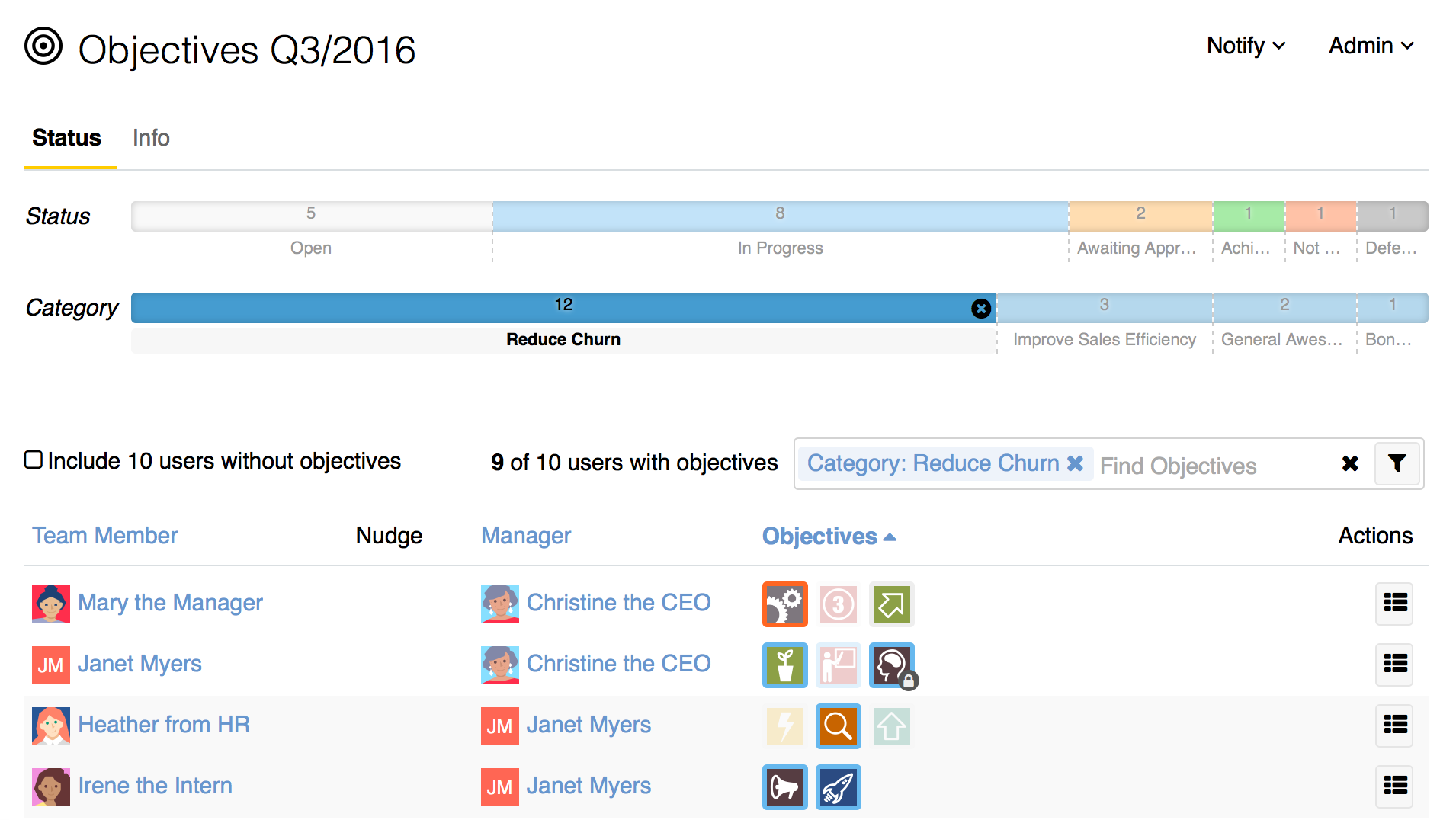Enable Include 10 users without objectives
The height and width of the screenshot is (820, 1456).
pyautogui.click(x=34, y=460)
